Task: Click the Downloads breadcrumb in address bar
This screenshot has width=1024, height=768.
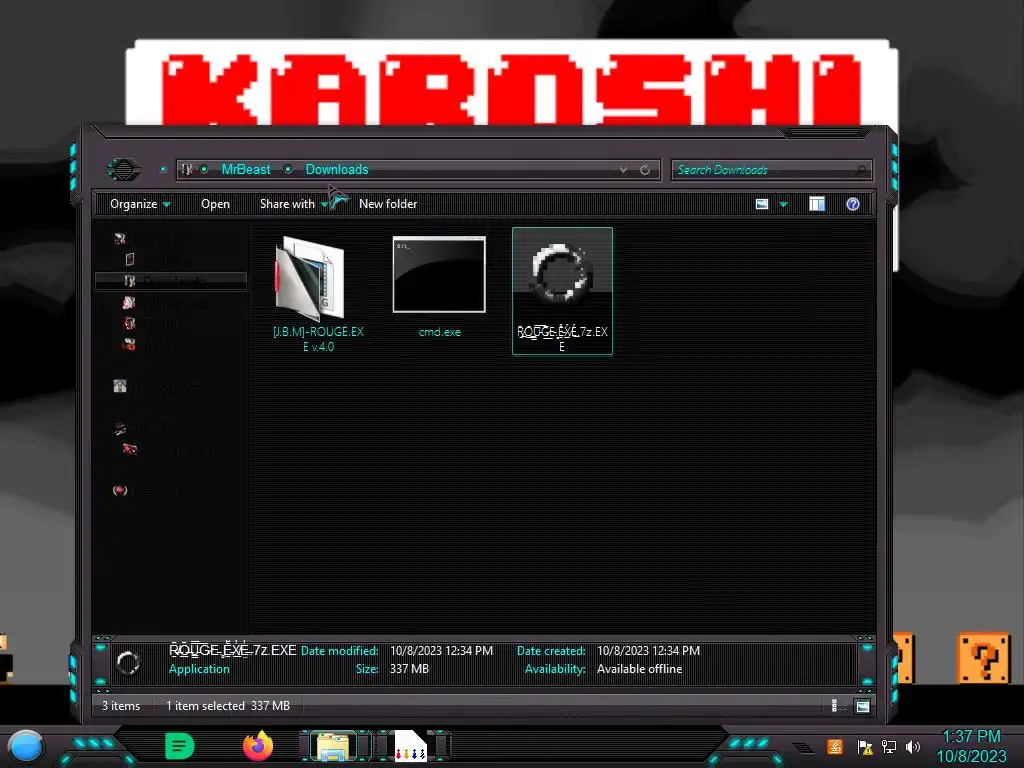Action: click(x=337, y=170)
